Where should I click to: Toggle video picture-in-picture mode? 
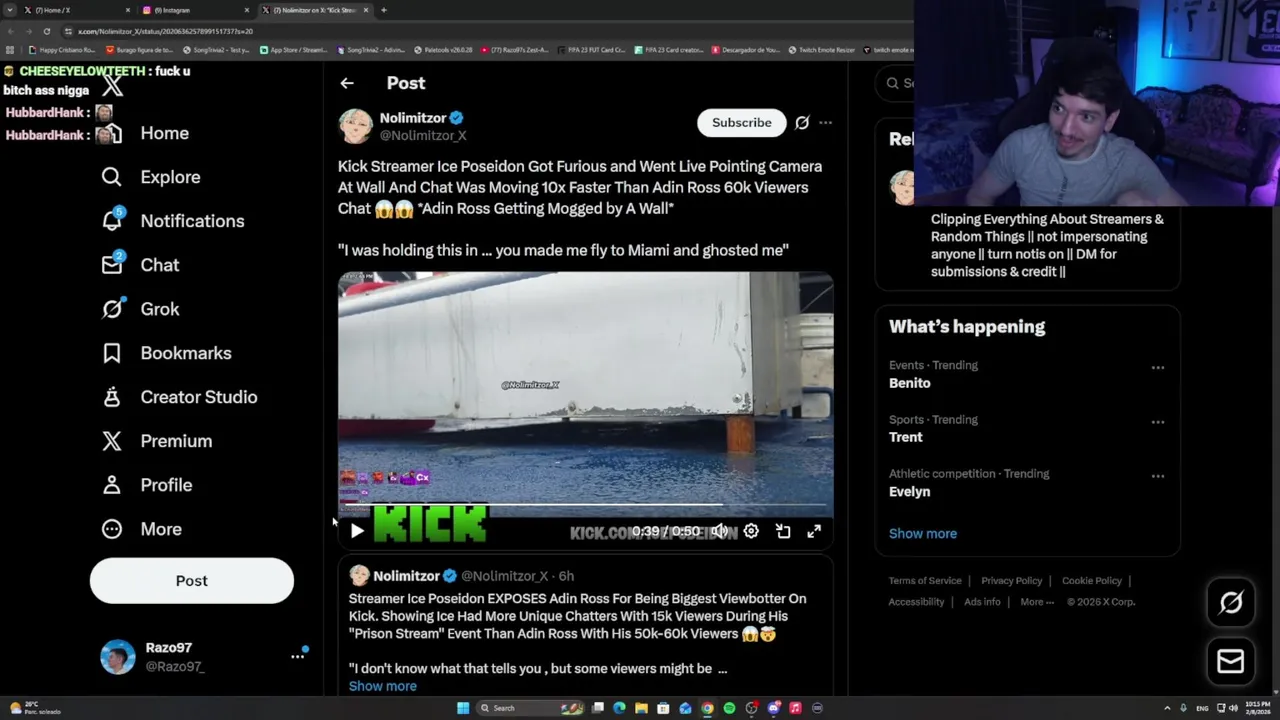click(783, 531)
